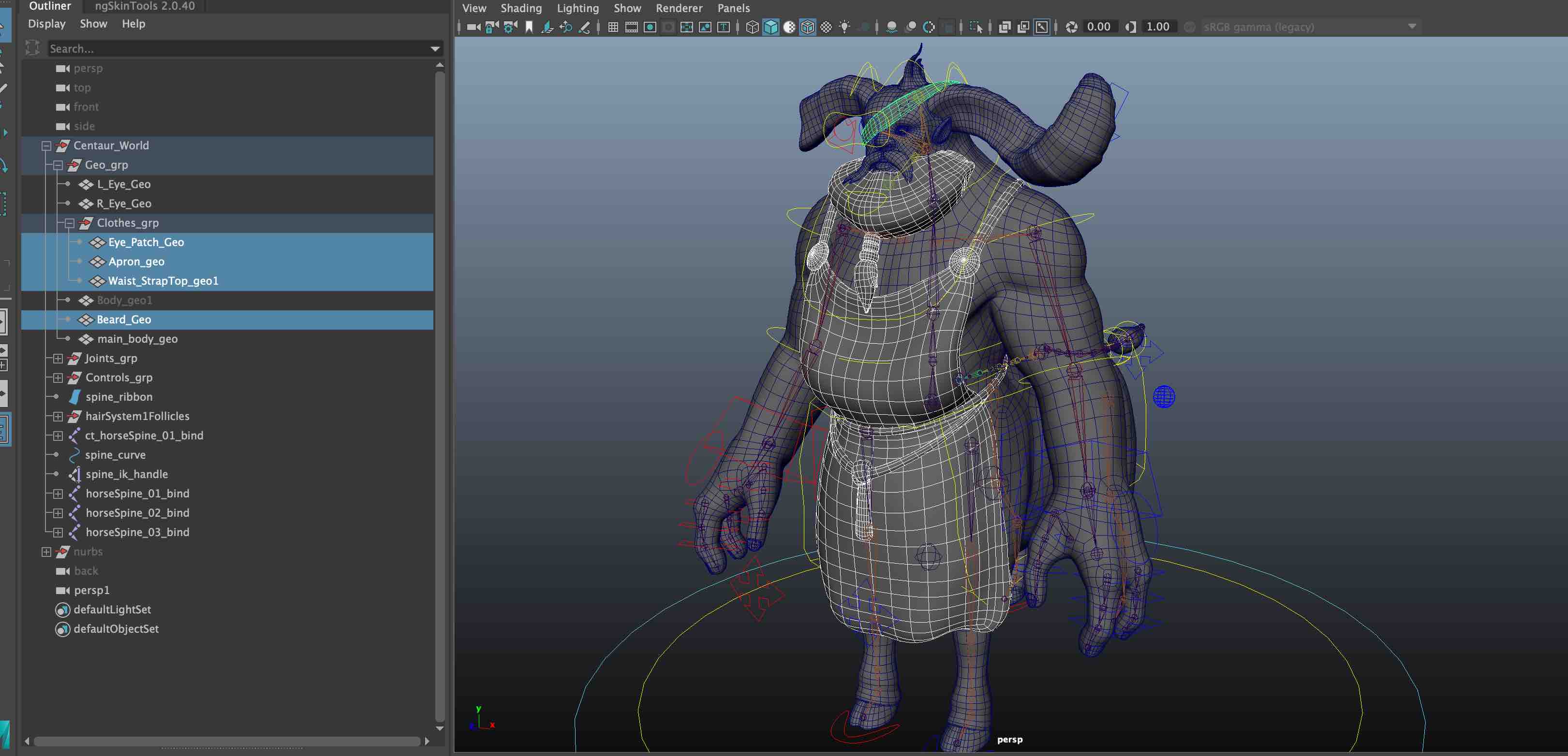Toggle X-ray joints icon in toolbar
Image resolution: width=1568 pixels, height=756 pixels.
tap(1041, 27)
